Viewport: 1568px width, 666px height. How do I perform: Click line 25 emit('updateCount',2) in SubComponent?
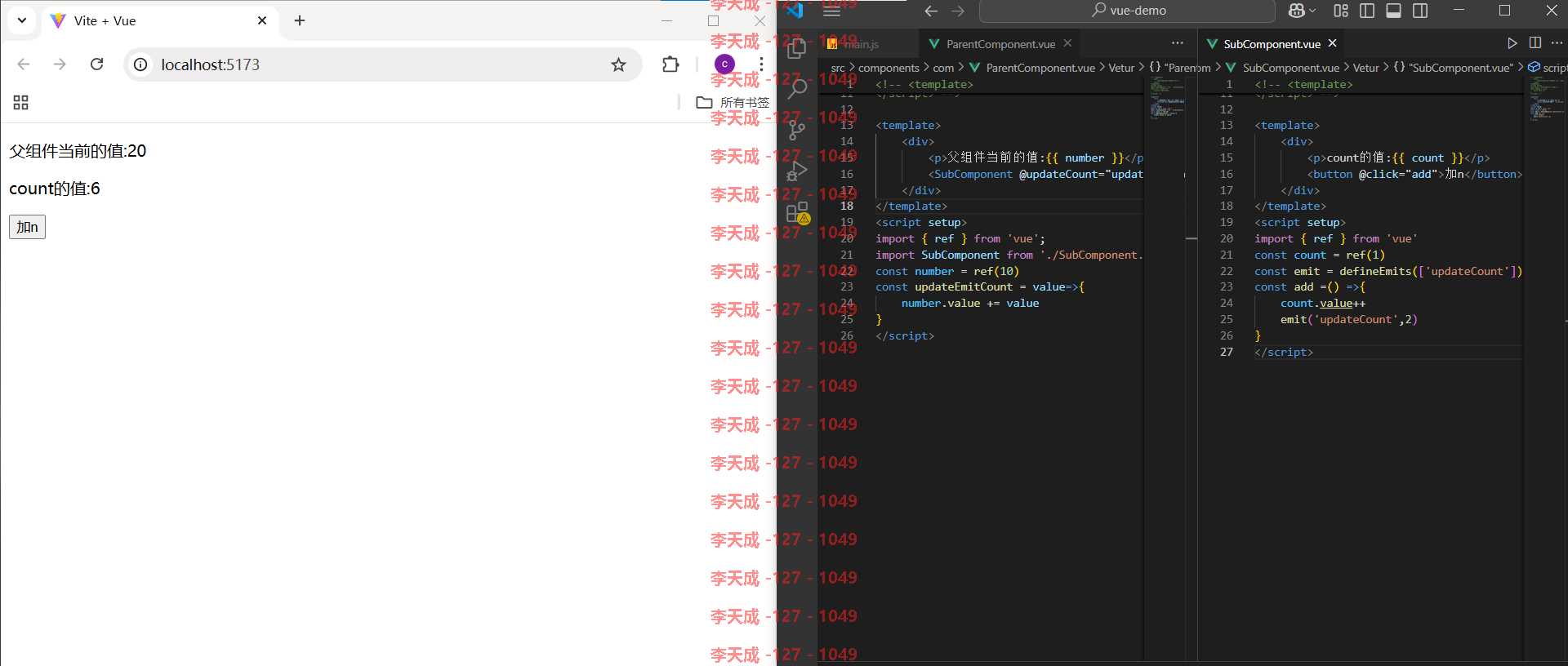click(x=1348, y=319)
